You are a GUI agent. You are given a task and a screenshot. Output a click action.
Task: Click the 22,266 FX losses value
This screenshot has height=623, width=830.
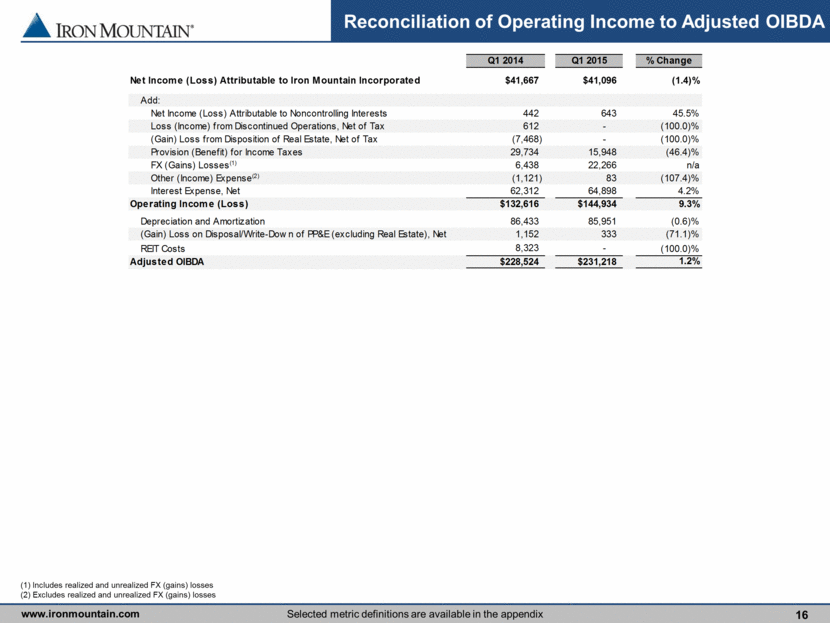tap(602, 165)
